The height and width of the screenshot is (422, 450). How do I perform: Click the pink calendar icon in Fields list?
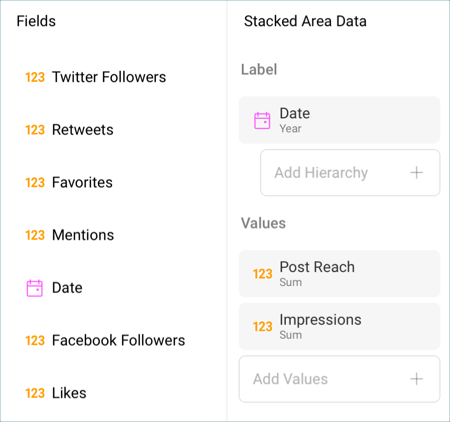(x=35, y=288)
